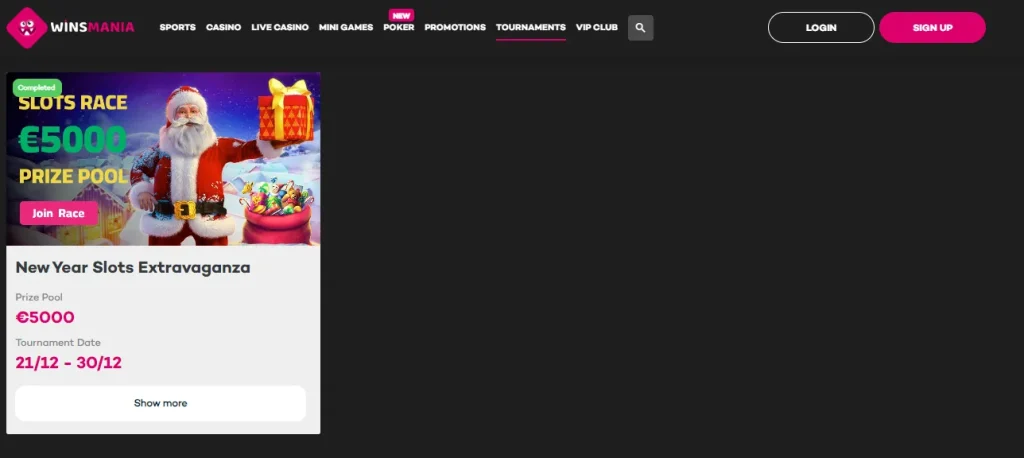Click the tournament date 21/12 - 30/12
Image resolution: width=1024 pixels, height=458 pixels.
point(69,362)
